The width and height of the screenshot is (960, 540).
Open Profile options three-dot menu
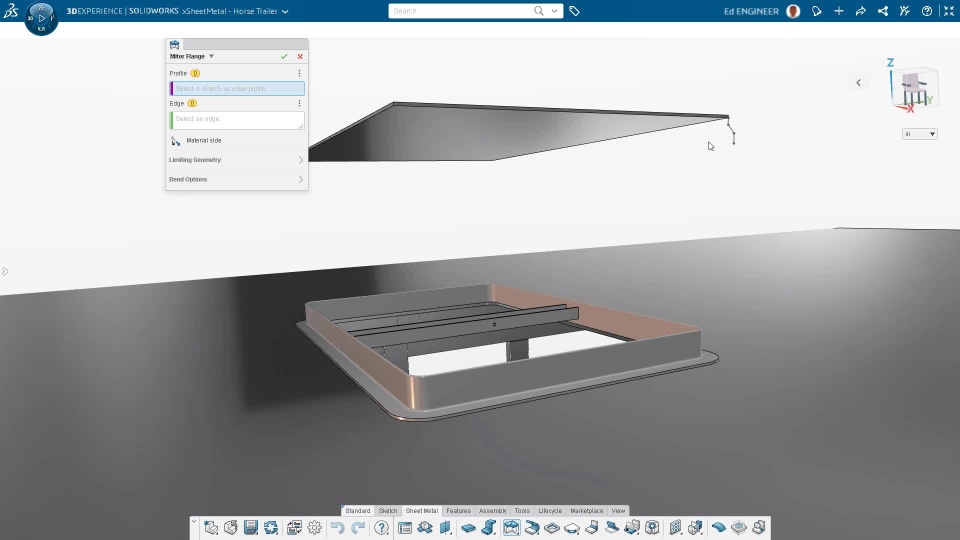(x=299, y=73)
